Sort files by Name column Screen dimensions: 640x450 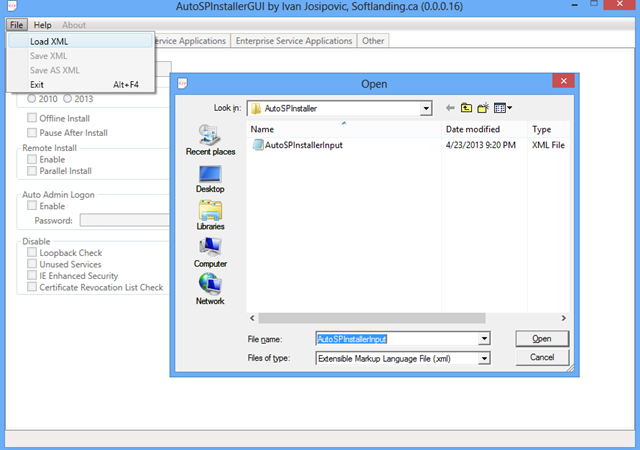[x=344, y=129]
